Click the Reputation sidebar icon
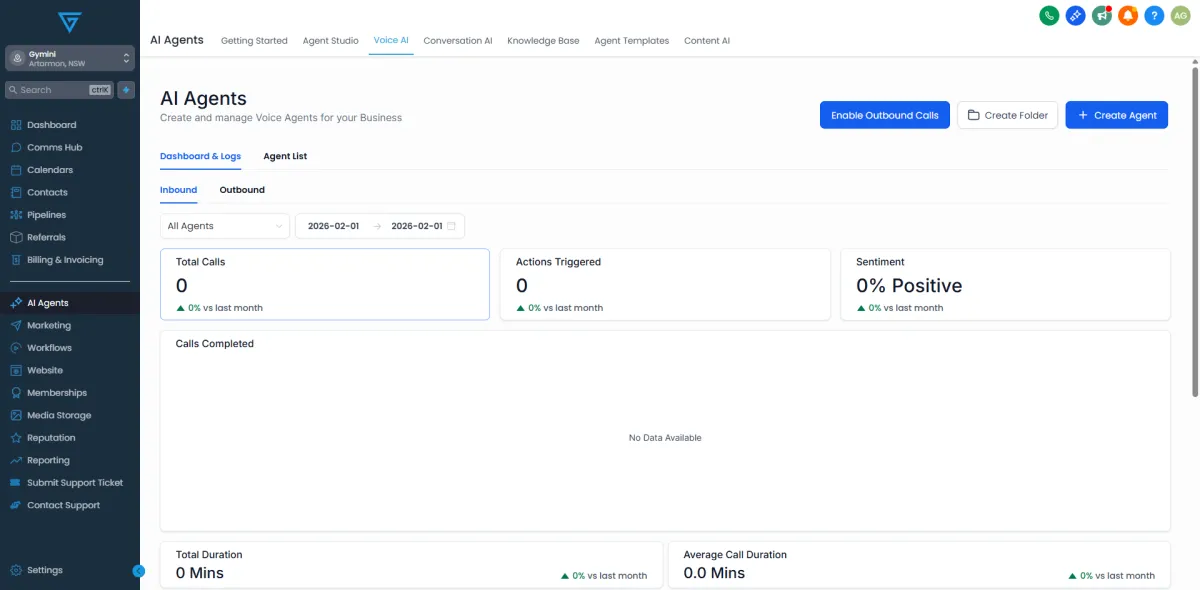The image size is (1200, 590). point(50,437)
